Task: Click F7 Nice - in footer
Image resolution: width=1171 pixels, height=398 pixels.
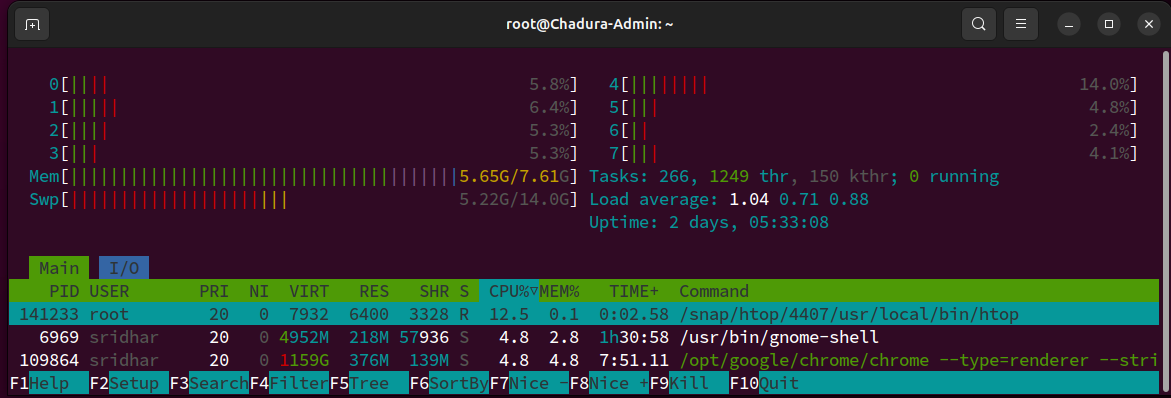Action: click(x=529, y=384)
